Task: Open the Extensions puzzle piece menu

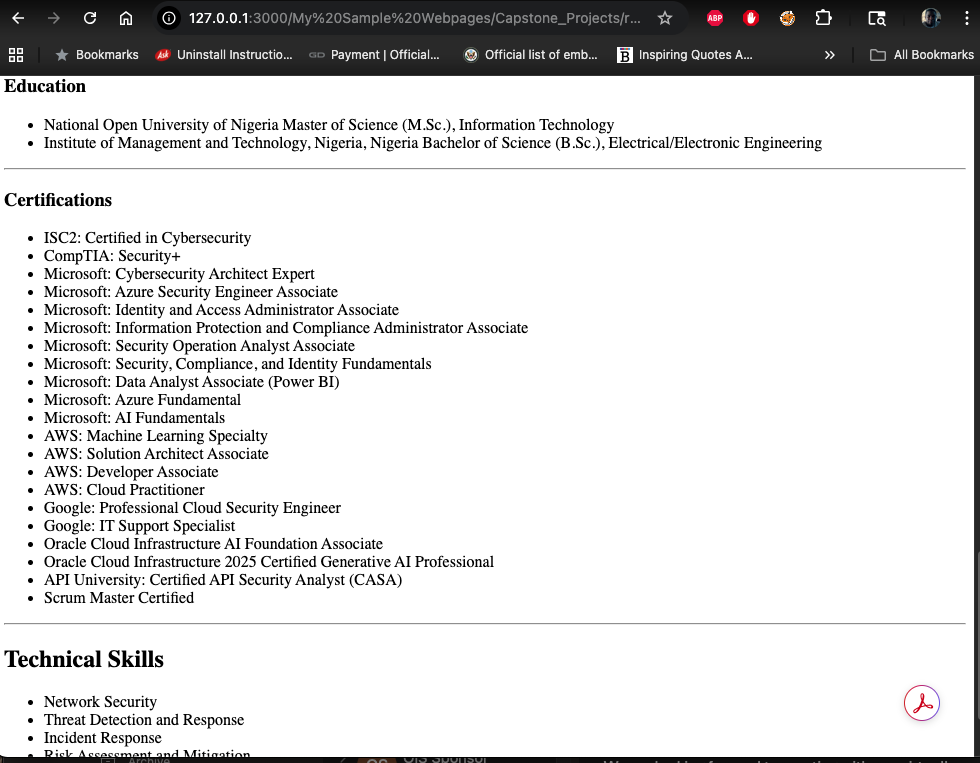Action: (x=823, y=18)
